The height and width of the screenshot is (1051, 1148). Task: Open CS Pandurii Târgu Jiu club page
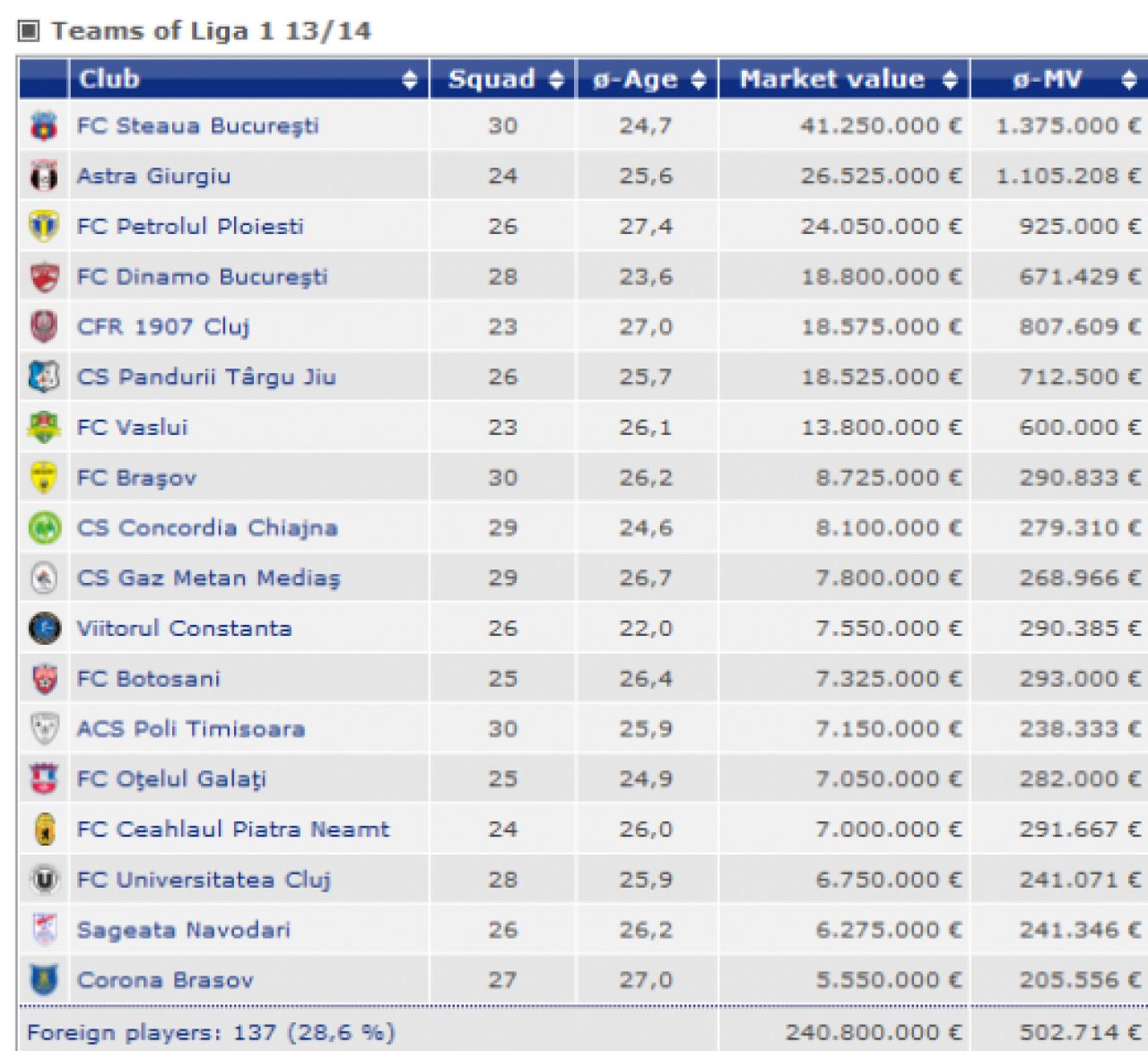(207, 377)
